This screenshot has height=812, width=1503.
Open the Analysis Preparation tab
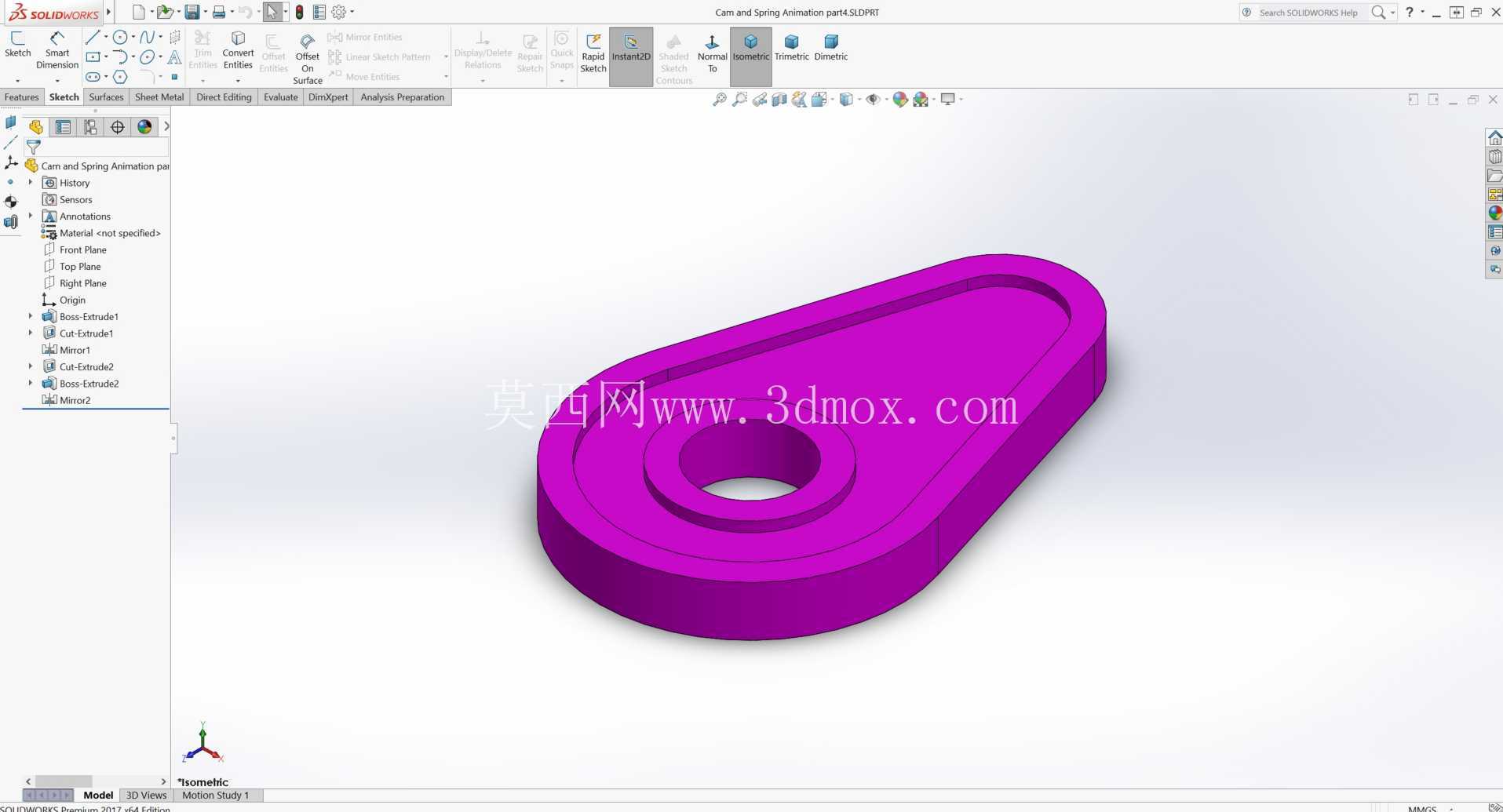[x=402, y=97]
